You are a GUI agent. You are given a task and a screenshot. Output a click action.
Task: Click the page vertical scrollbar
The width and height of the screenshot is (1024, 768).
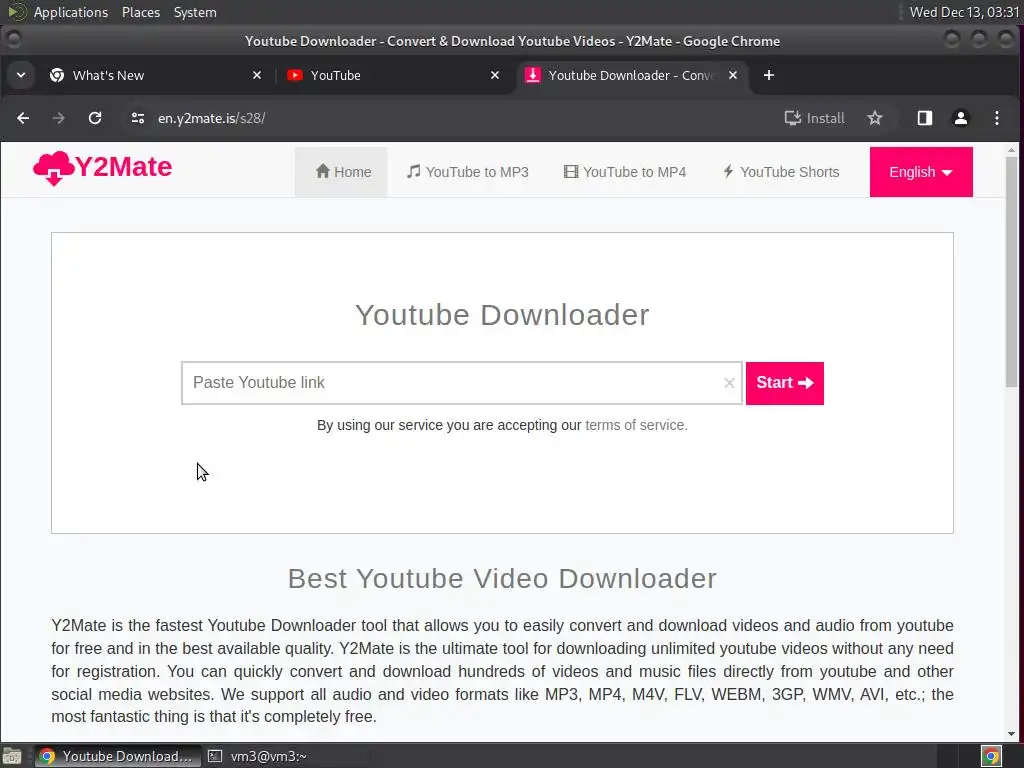coord(1012,271)
